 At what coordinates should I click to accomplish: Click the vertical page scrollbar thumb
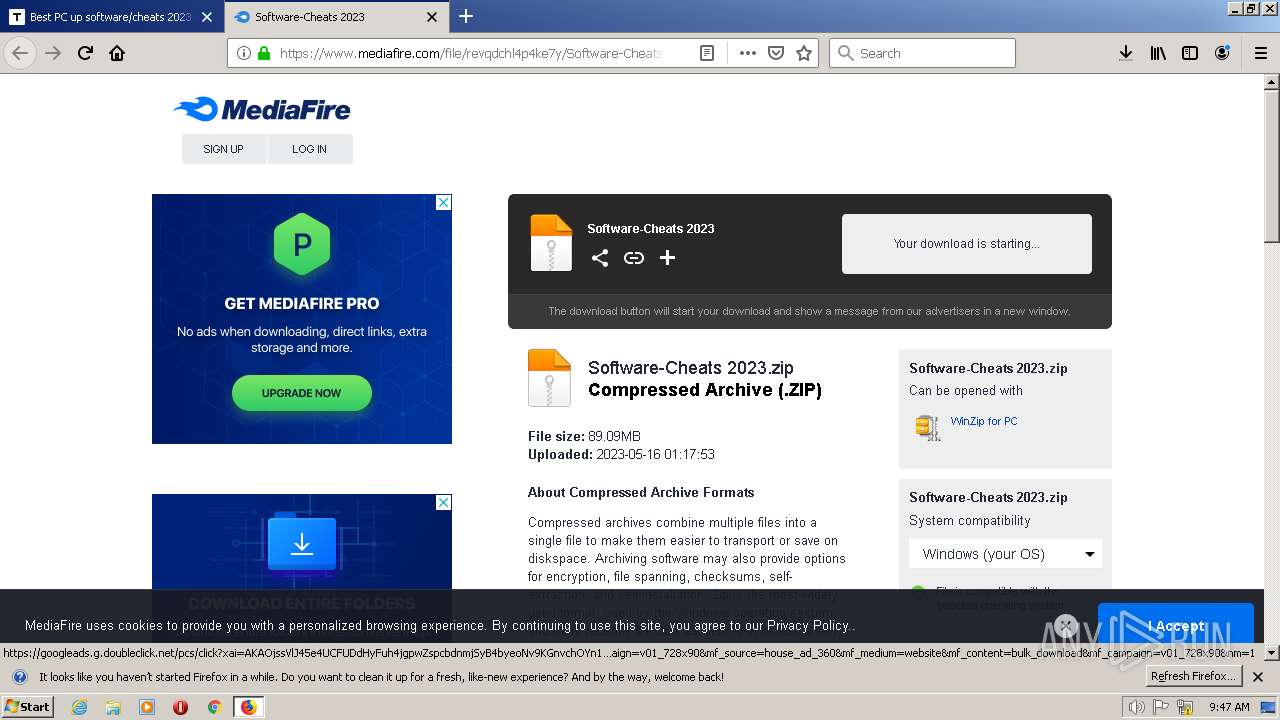(x=1271, y=166)
